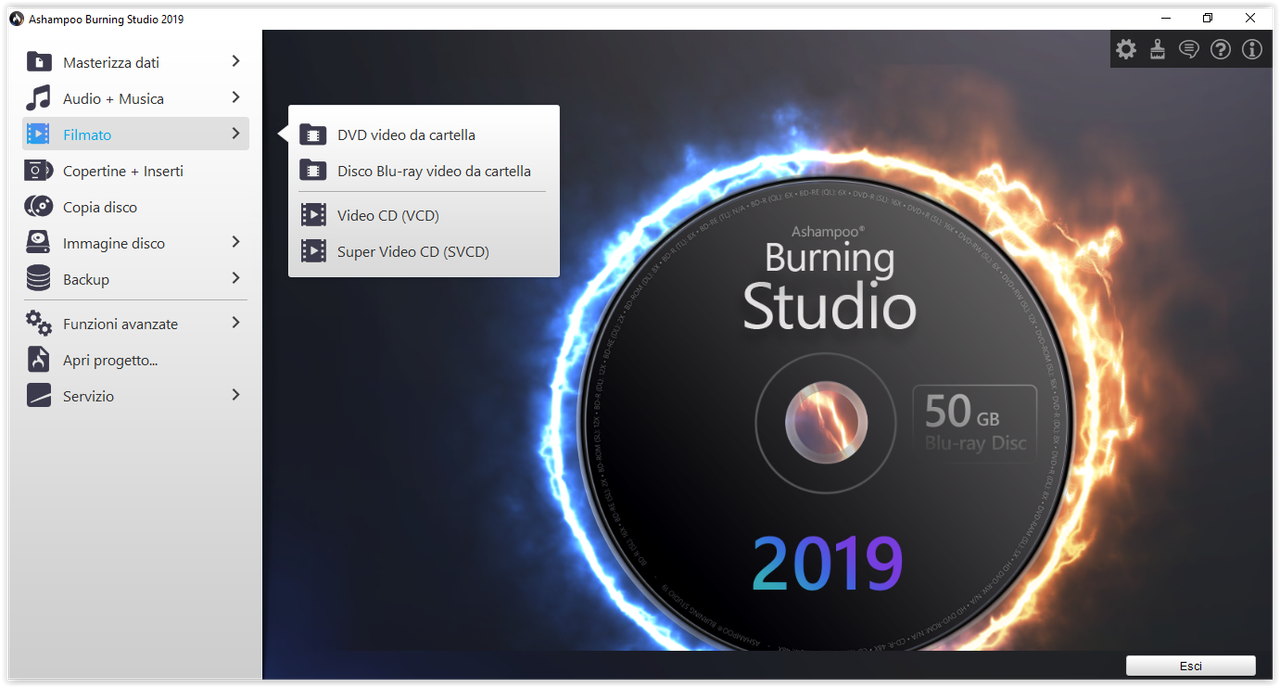Launch Copia disco
Screen dimensions: 1280x687
tap(136, 207)
